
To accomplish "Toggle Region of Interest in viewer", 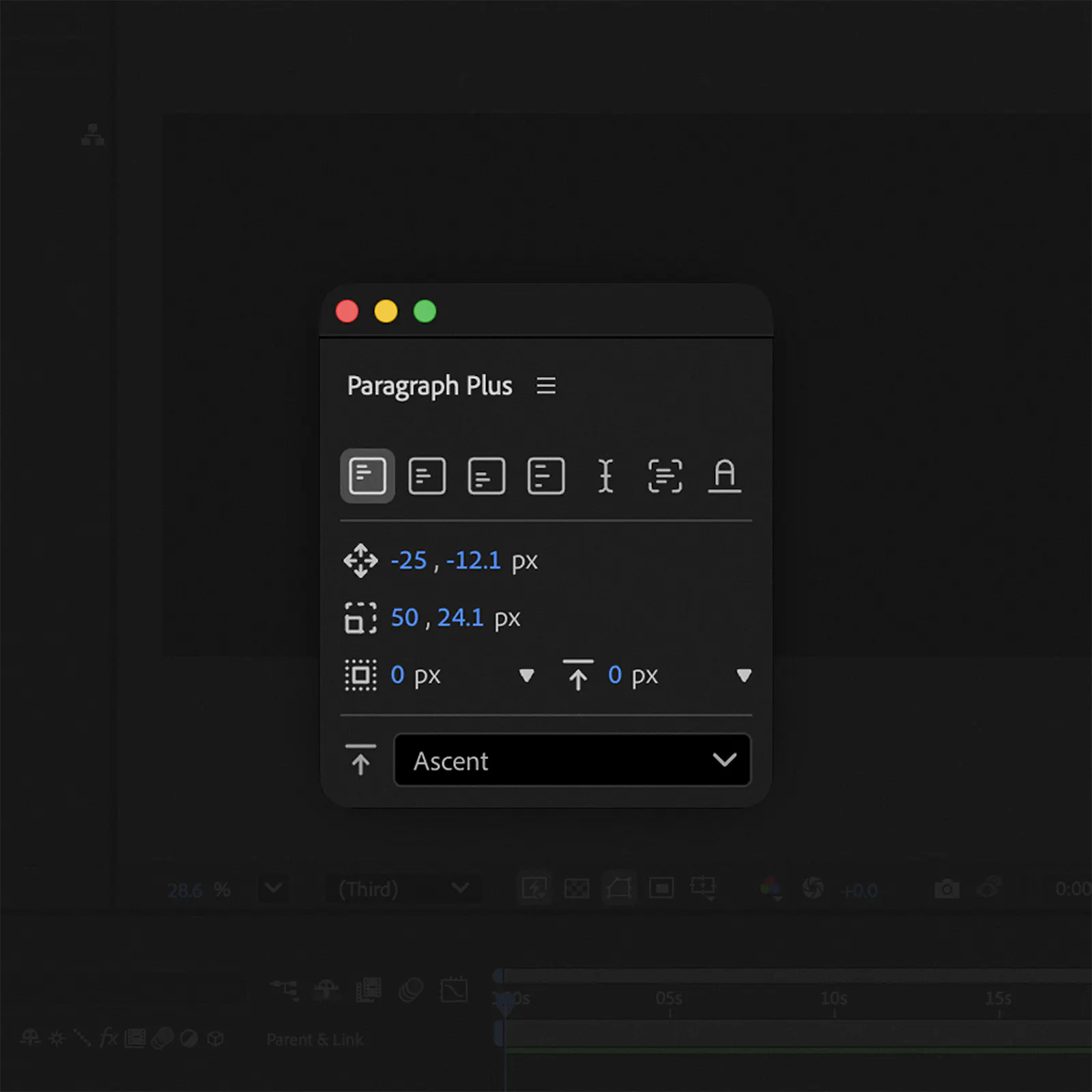I will [661, 889].
